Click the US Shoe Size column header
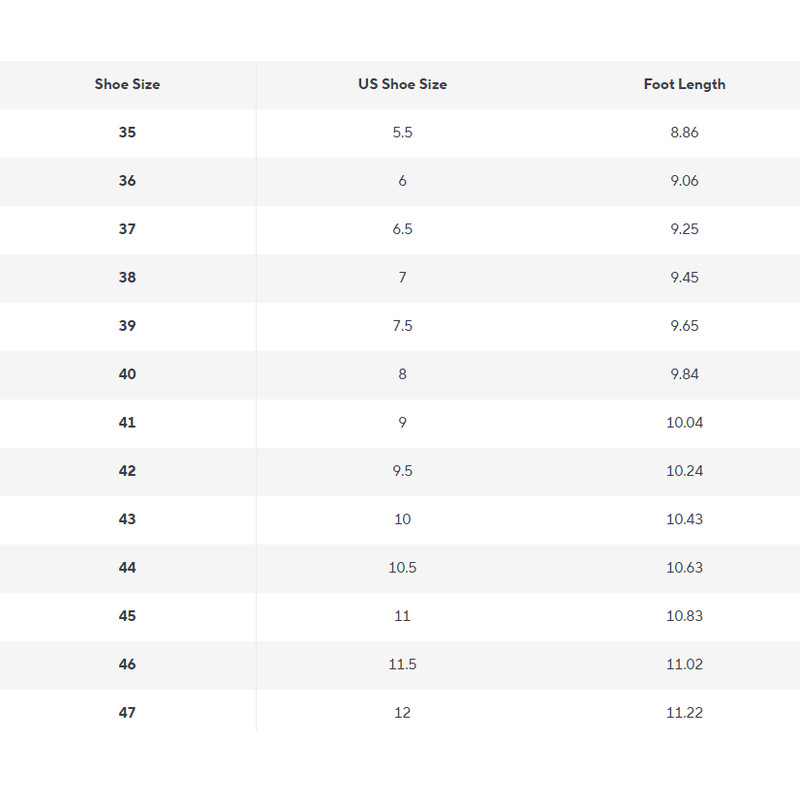 pos(402,84)
